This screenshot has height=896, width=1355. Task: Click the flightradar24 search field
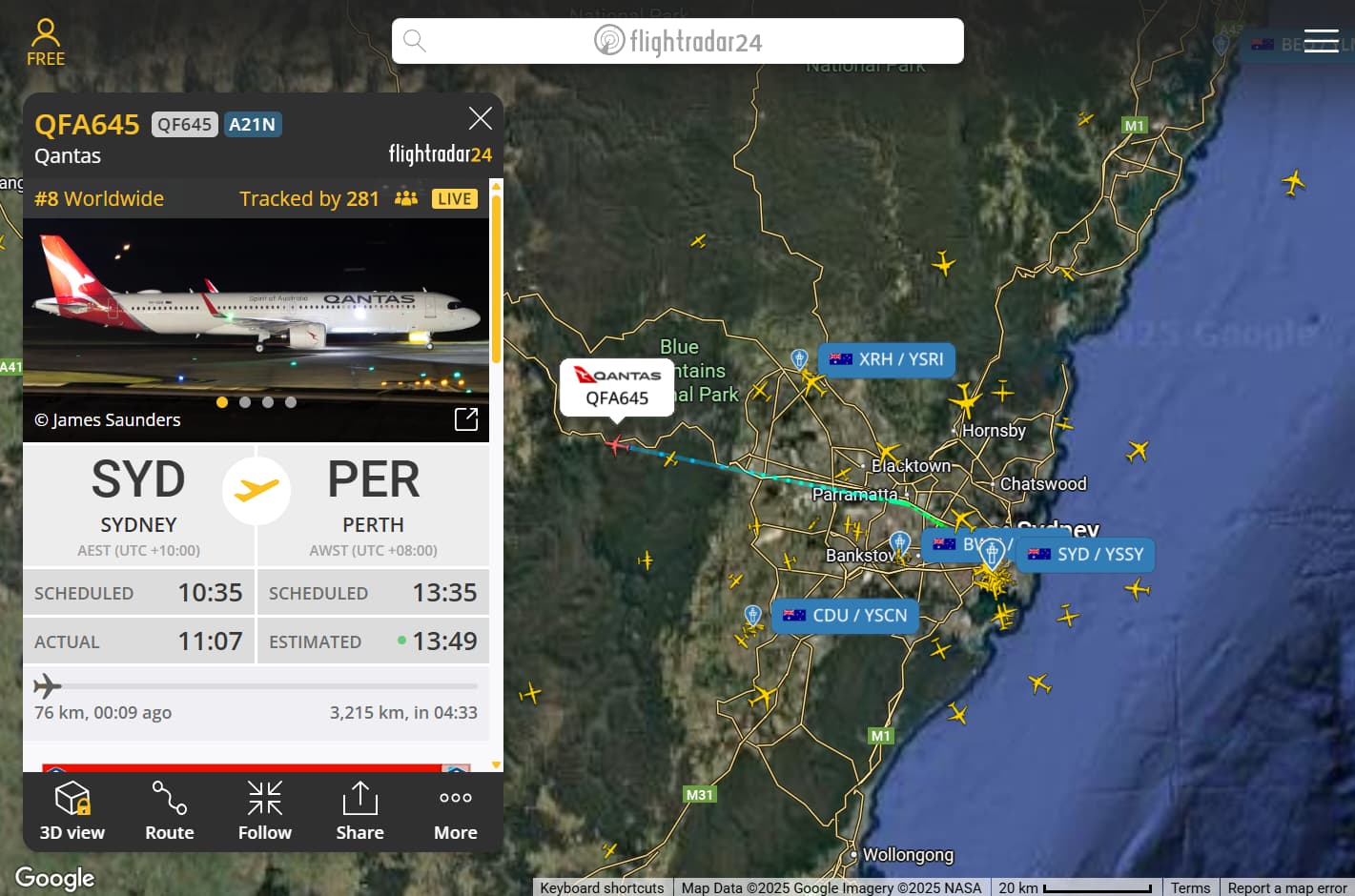678,41
